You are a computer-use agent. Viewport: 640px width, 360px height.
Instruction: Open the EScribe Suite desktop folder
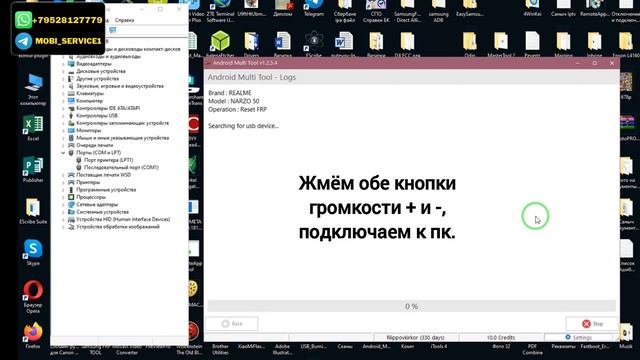click(x=33, y=210)
